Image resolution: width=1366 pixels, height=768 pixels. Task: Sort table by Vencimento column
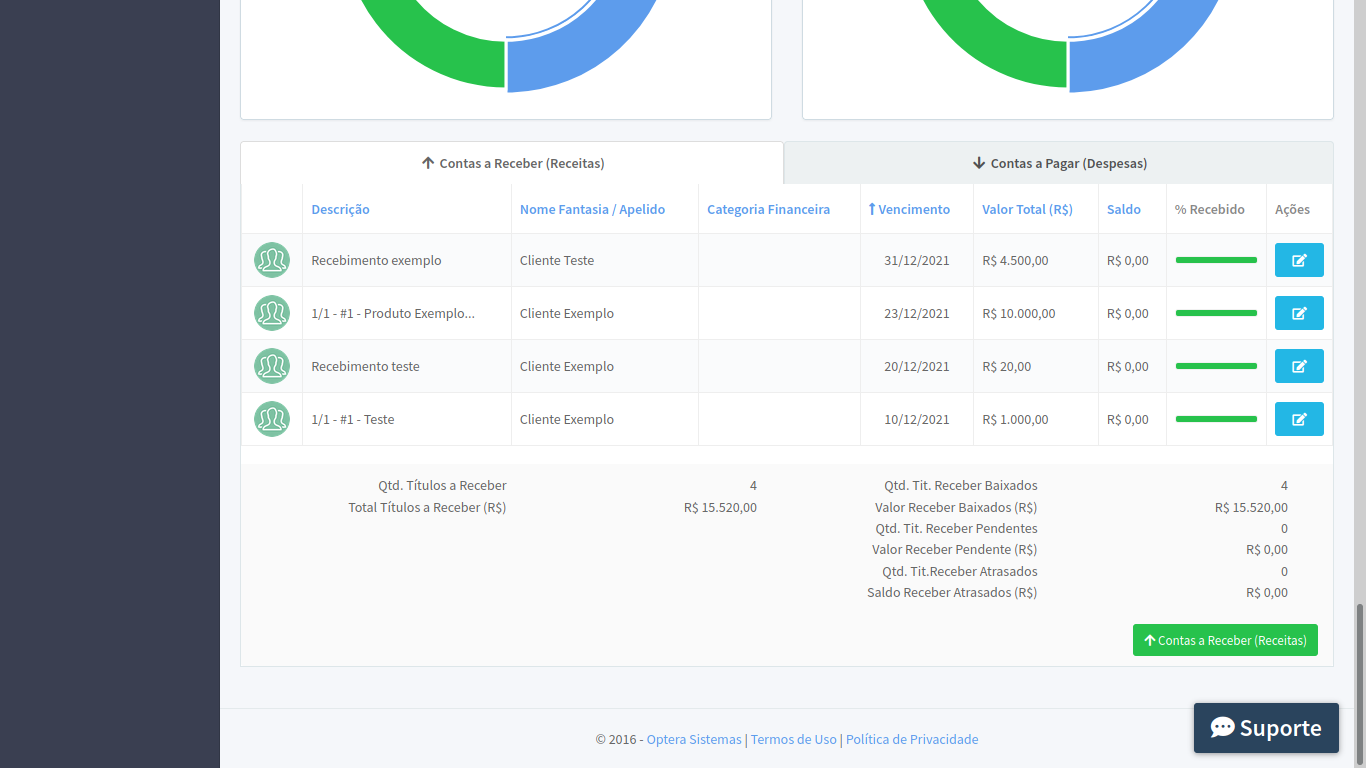909,209
